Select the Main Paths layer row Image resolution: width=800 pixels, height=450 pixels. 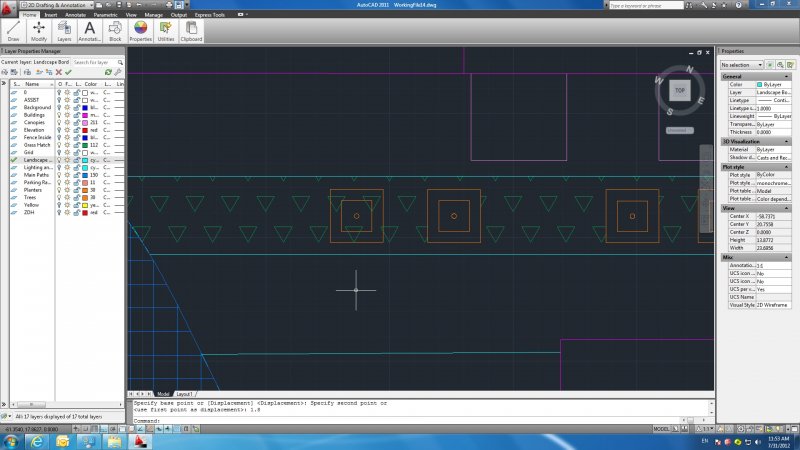67,175
